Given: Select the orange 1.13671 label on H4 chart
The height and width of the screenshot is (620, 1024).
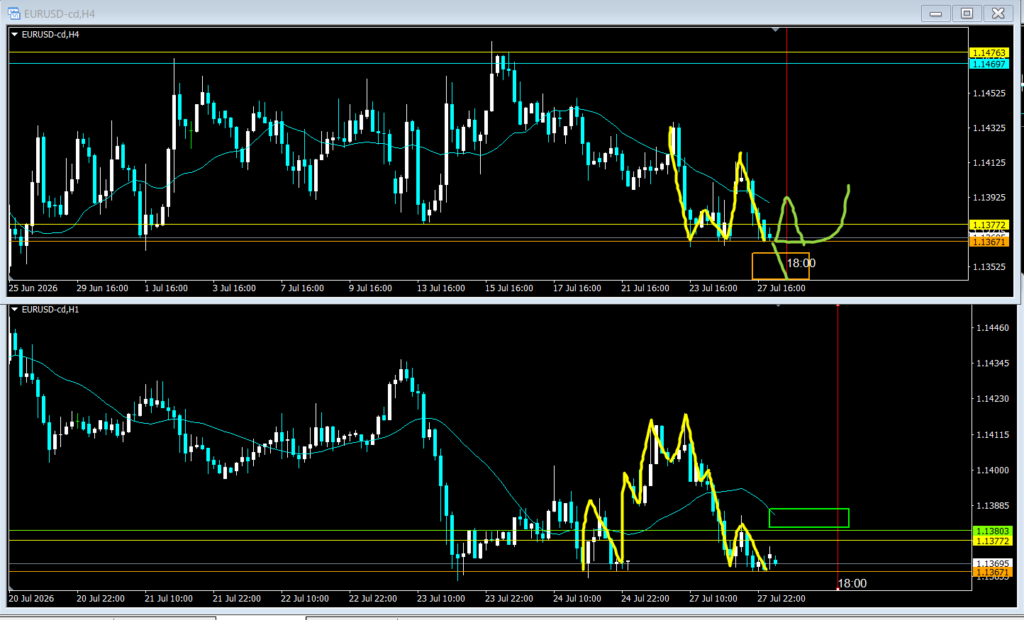Looking at the screenshot, I should point(989,242).
